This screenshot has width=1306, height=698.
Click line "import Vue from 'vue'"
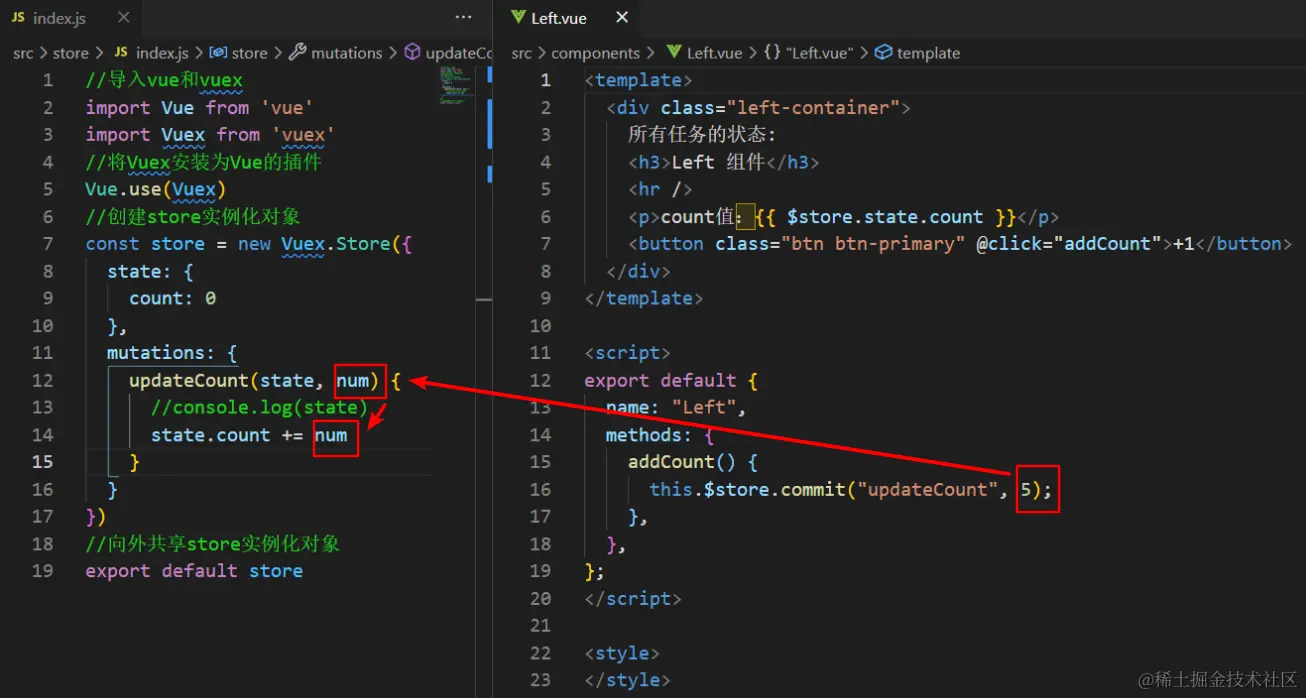(x=199, y=107)
